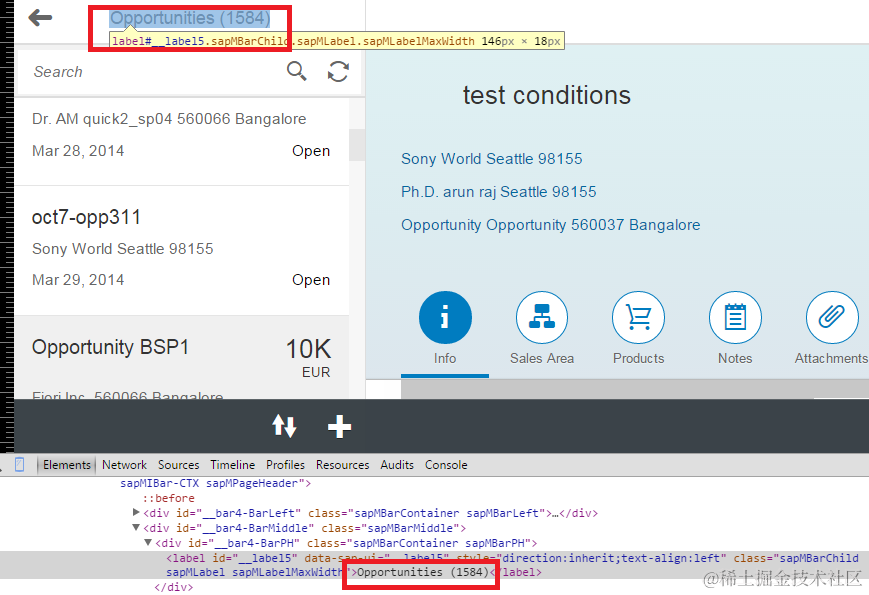Open the Ph.D. arun raj Seattle link

click(x=499, y=192)
